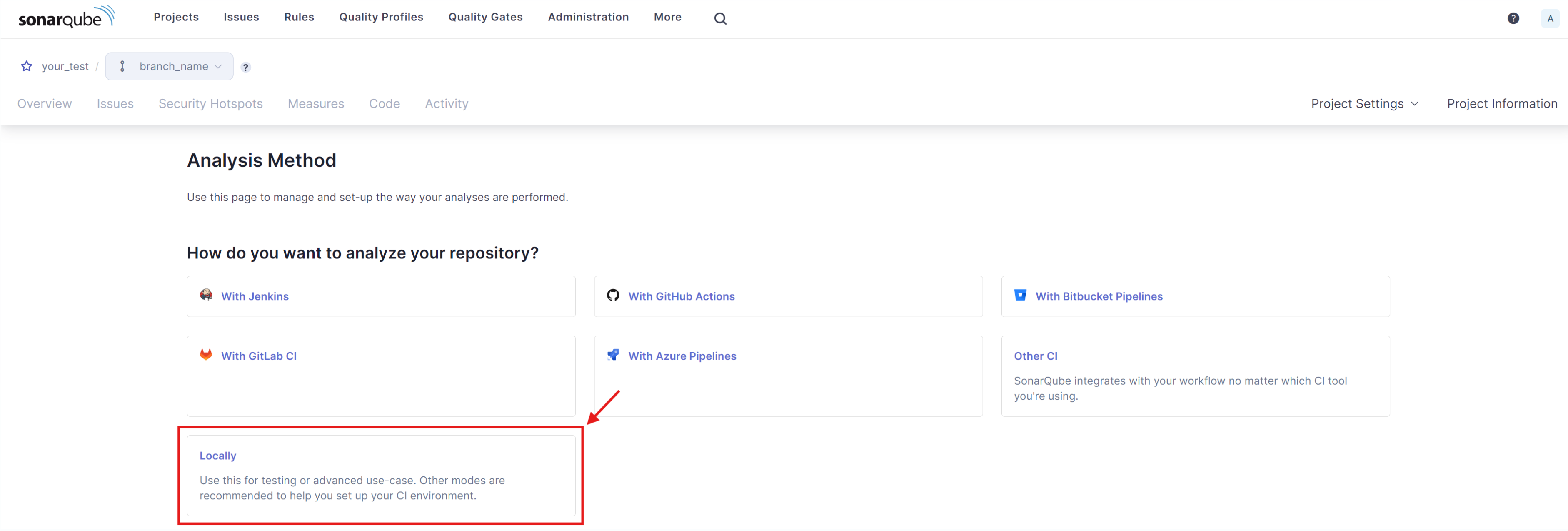Click the favorite star icon beside your_test
Viewport: 1568px width, 531px height.
point(26,66)
